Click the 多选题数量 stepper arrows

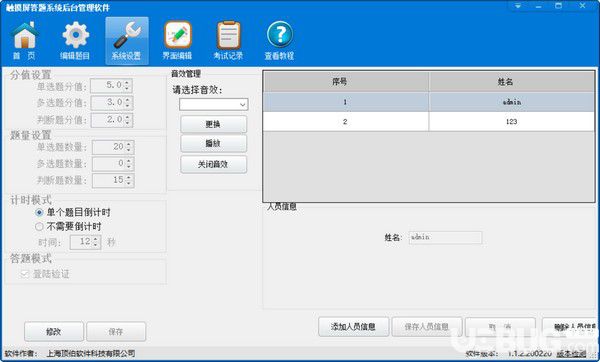[x=129, y=164]
